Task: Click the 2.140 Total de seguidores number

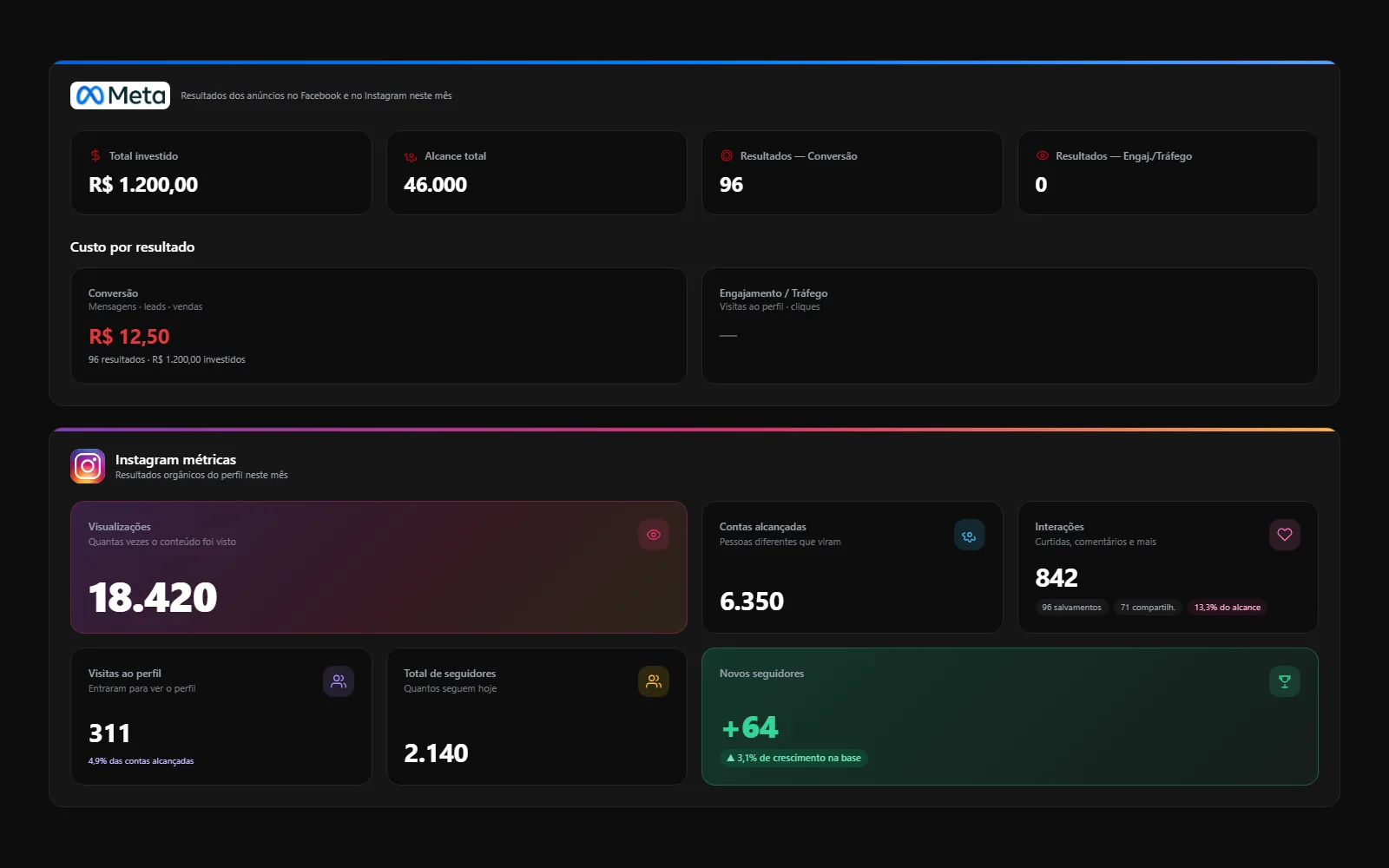Action: click(x=436, y=753)
